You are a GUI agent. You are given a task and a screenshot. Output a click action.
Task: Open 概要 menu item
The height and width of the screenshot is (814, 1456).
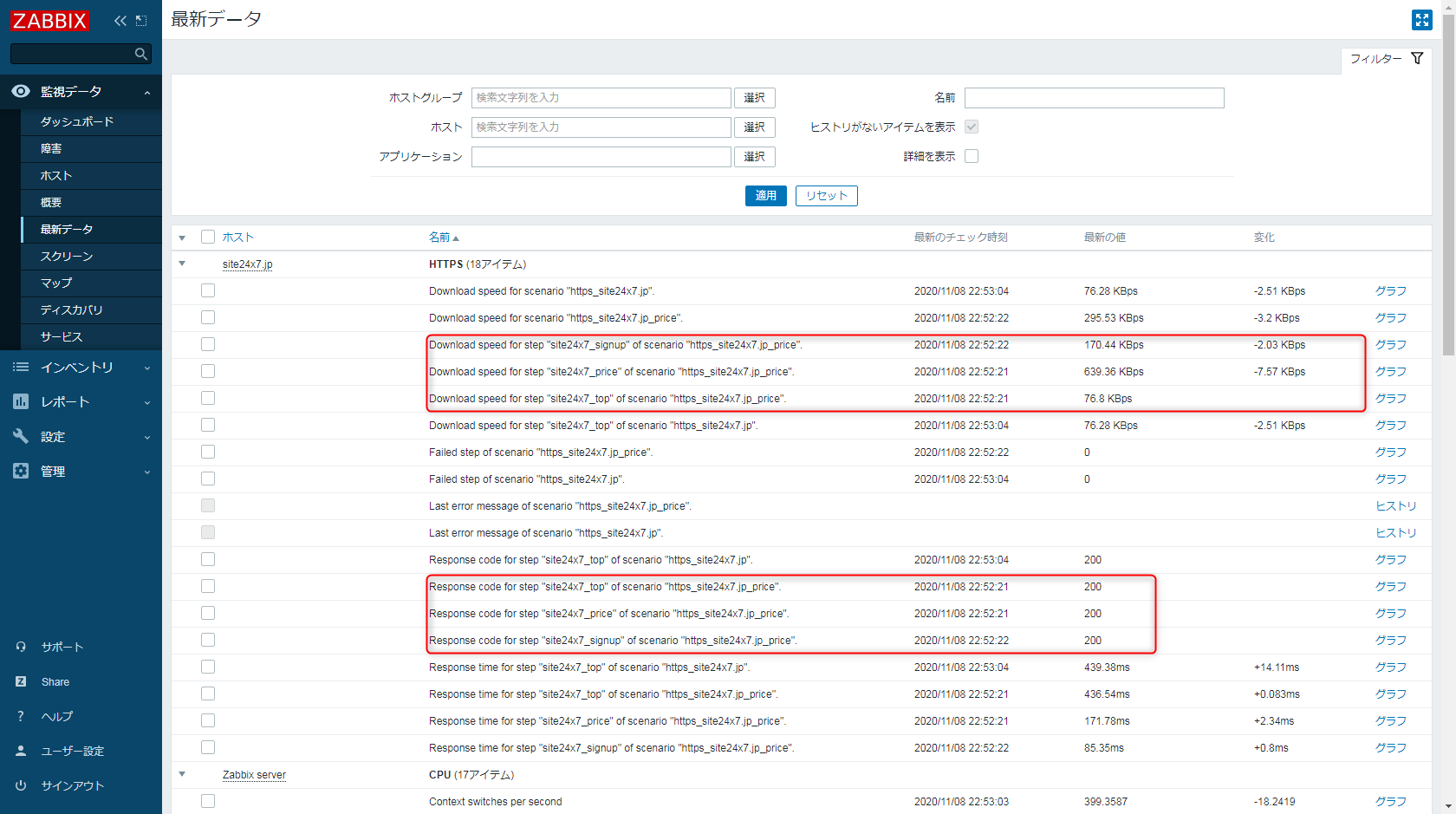point(91,203)
